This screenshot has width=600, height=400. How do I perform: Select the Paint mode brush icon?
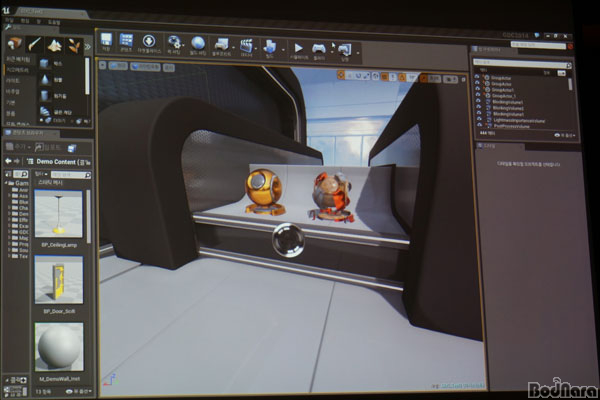pyautogui.click(x=35, y=44)
